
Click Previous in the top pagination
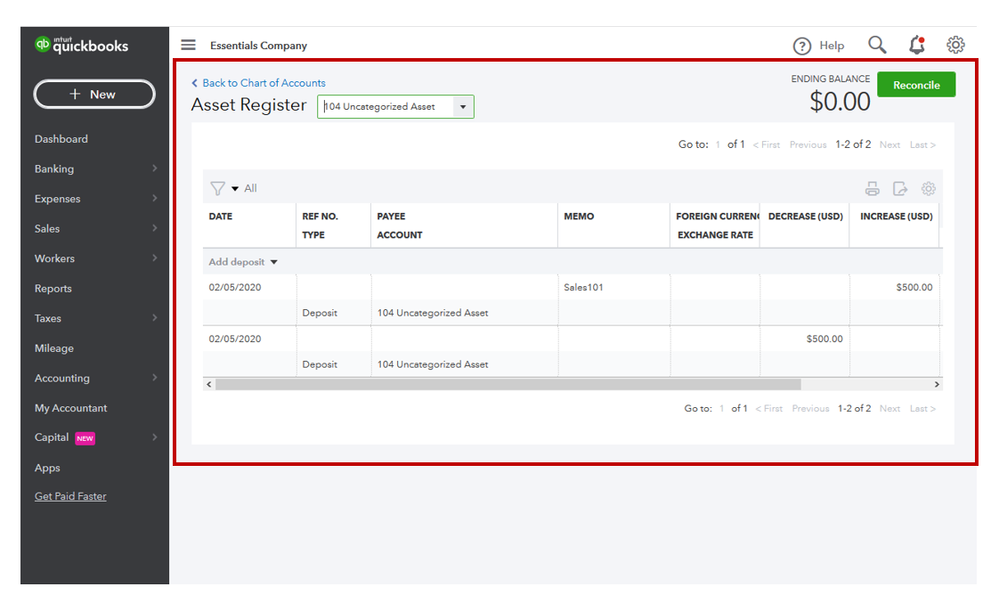[808, 145]
